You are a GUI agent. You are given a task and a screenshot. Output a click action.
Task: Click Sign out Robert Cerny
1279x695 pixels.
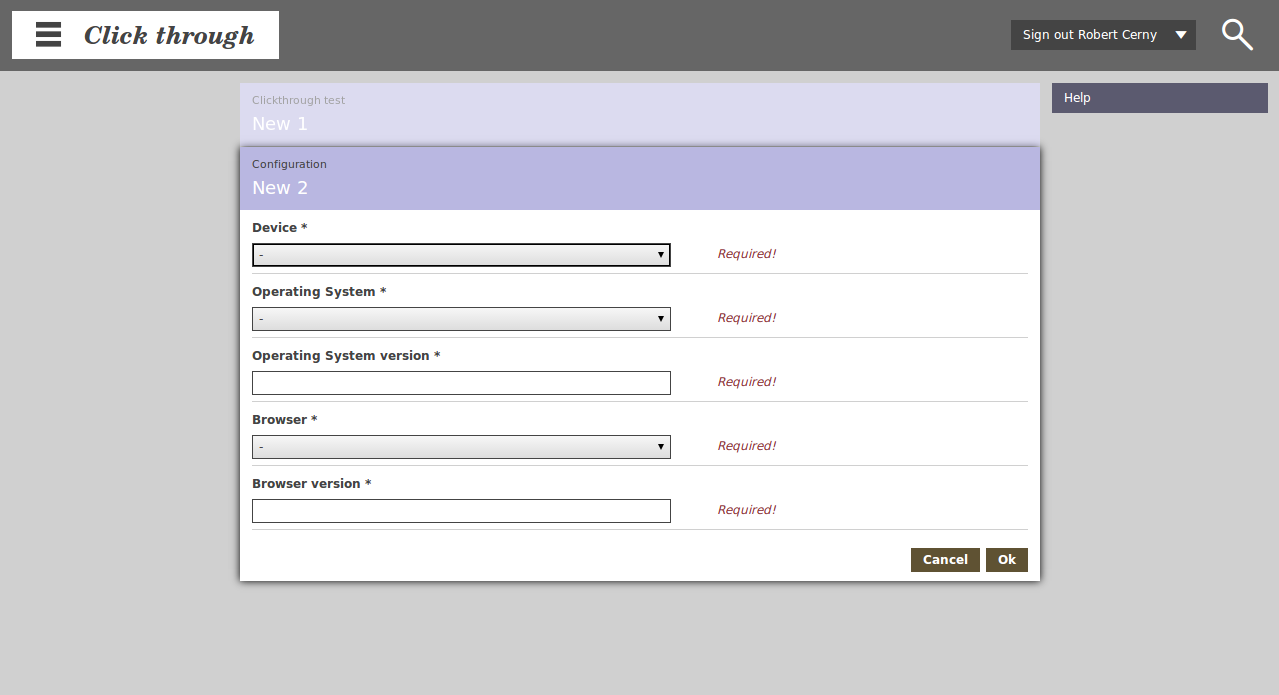[x=1089, y=35]
